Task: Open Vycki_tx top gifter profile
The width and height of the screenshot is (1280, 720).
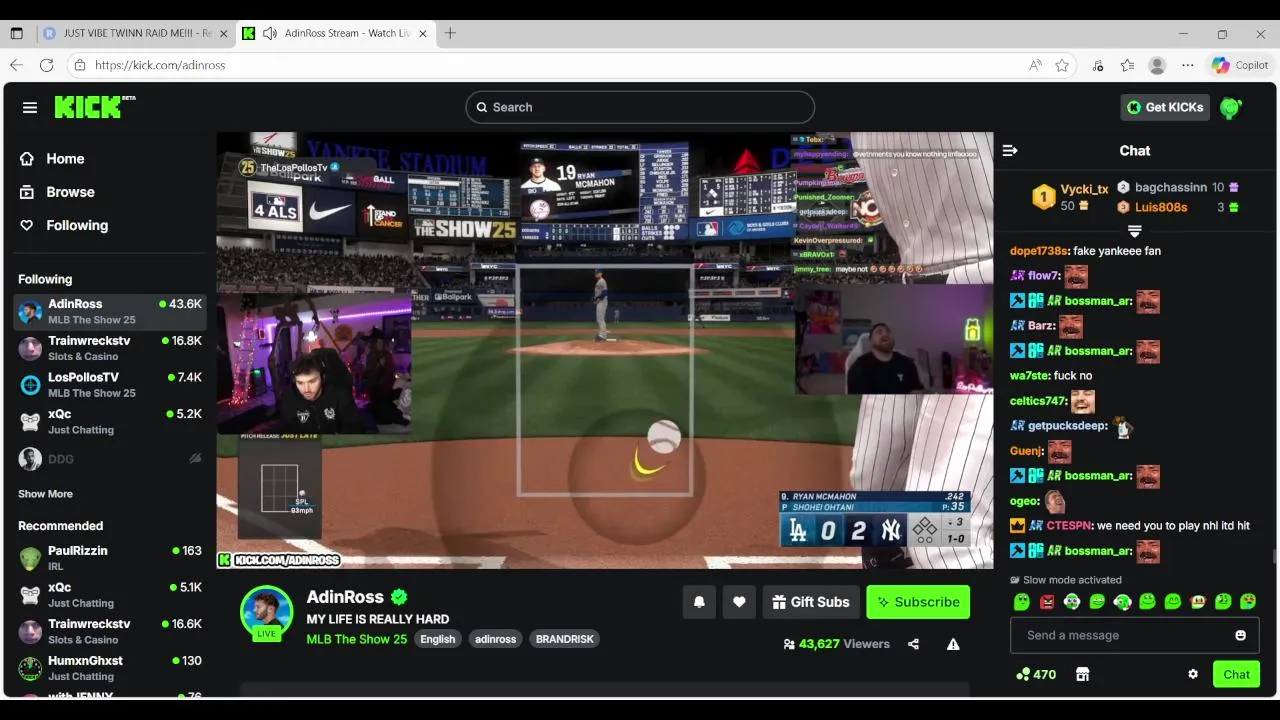Action: [x=1084, y=189]
